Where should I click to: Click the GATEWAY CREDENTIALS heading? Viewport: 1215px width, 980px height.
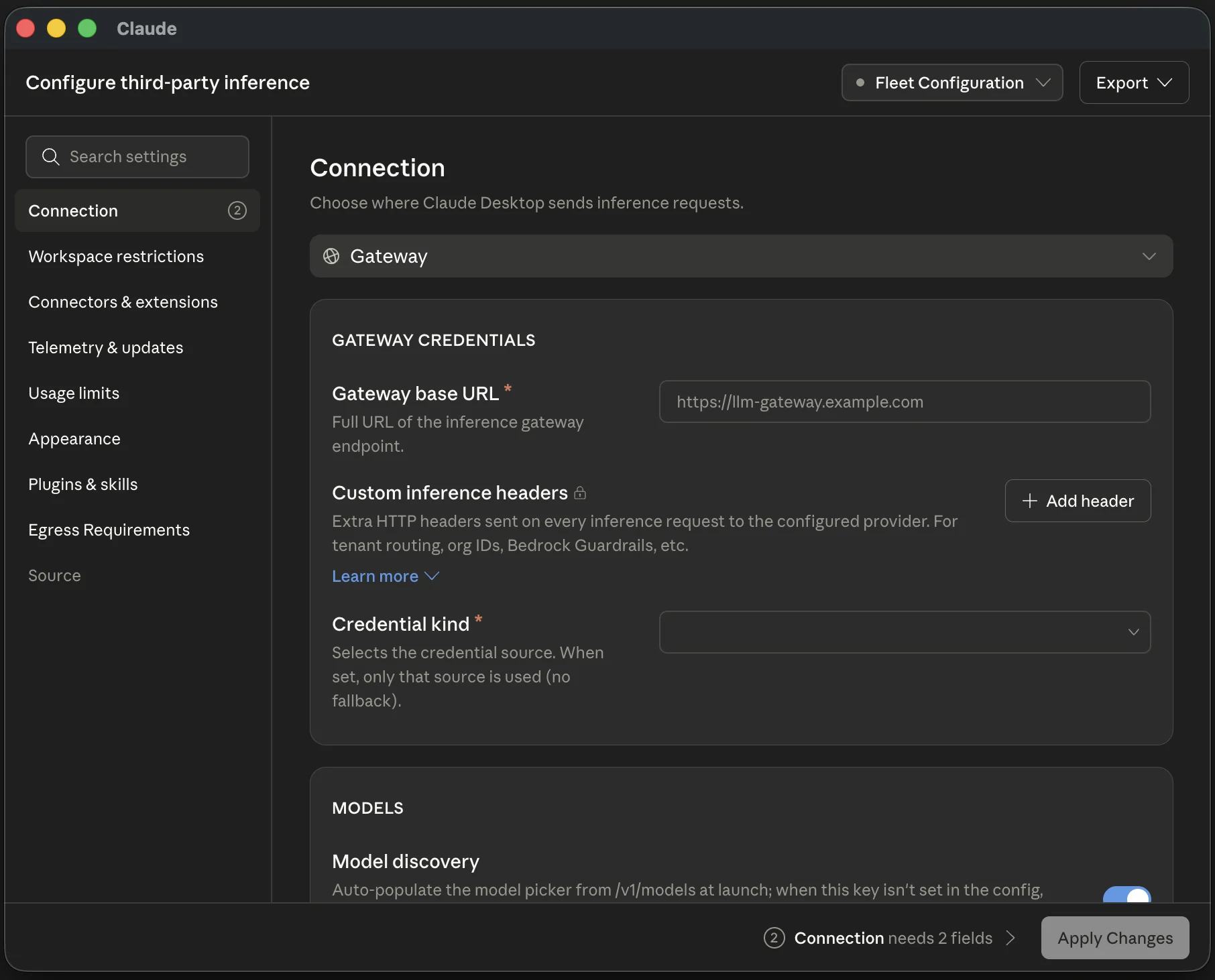434,340
